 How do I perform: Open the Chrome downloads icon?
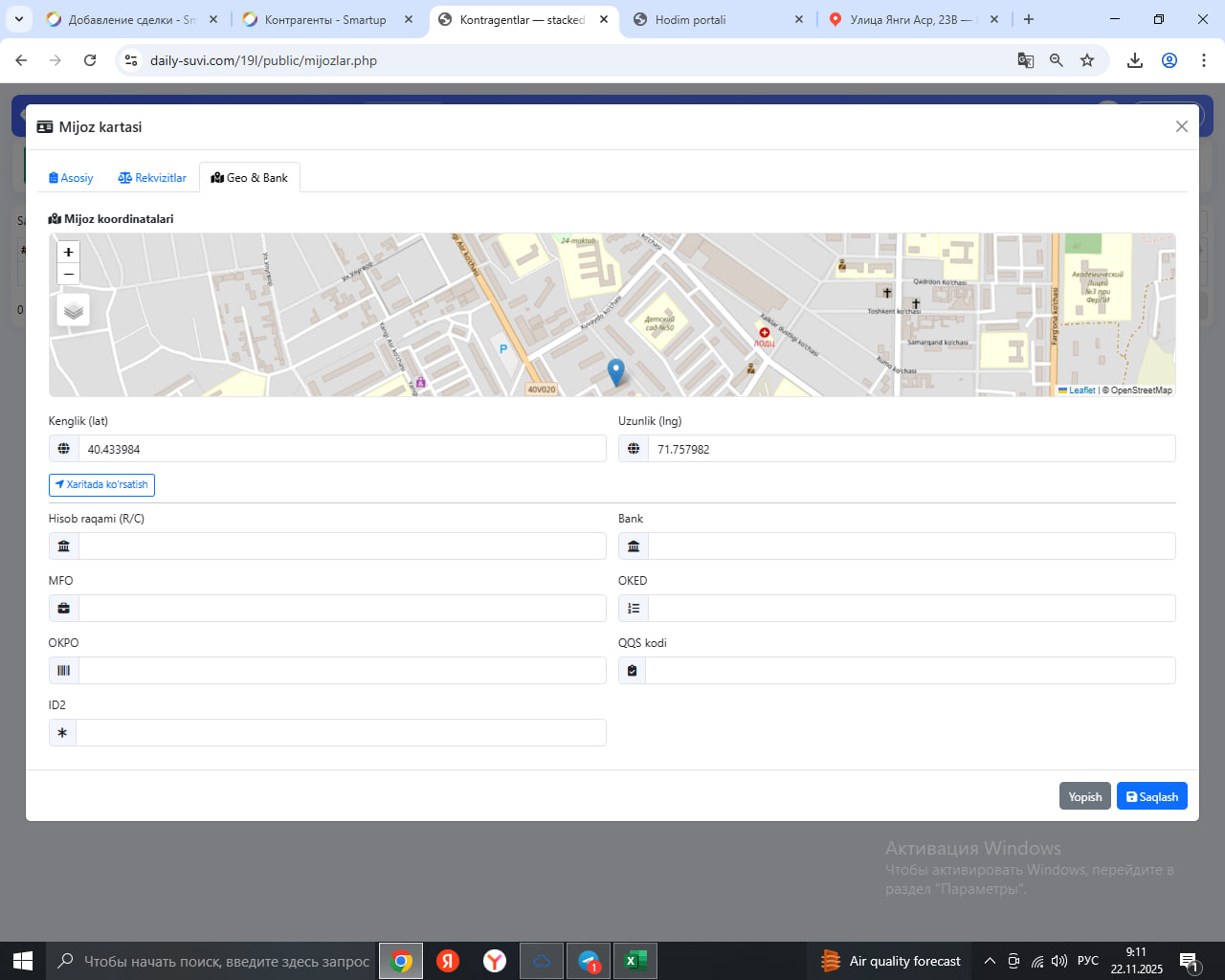tap(1135, 60)
